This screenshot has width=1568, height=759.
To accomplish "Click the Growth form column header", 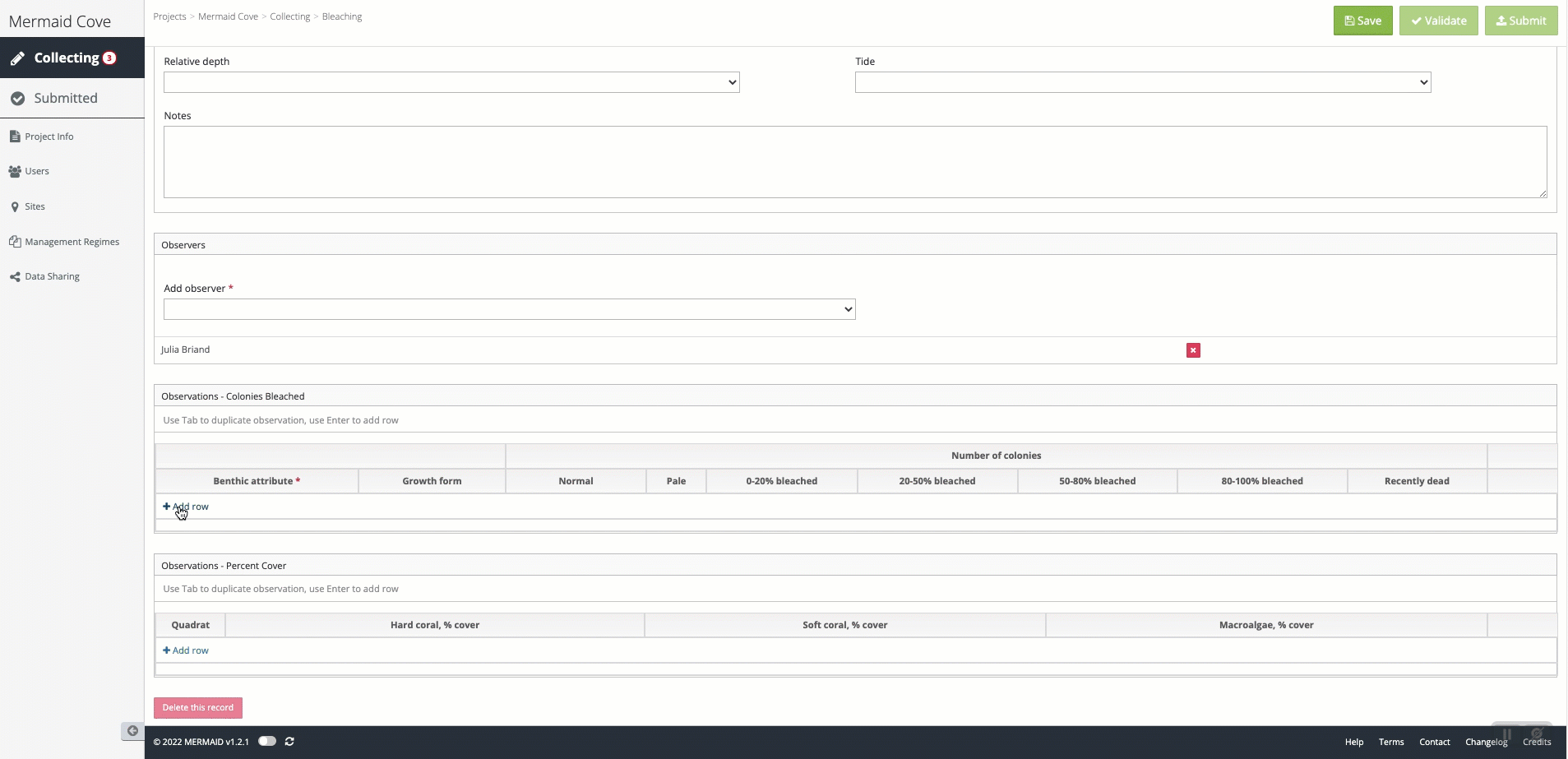I will coord(432,481).
